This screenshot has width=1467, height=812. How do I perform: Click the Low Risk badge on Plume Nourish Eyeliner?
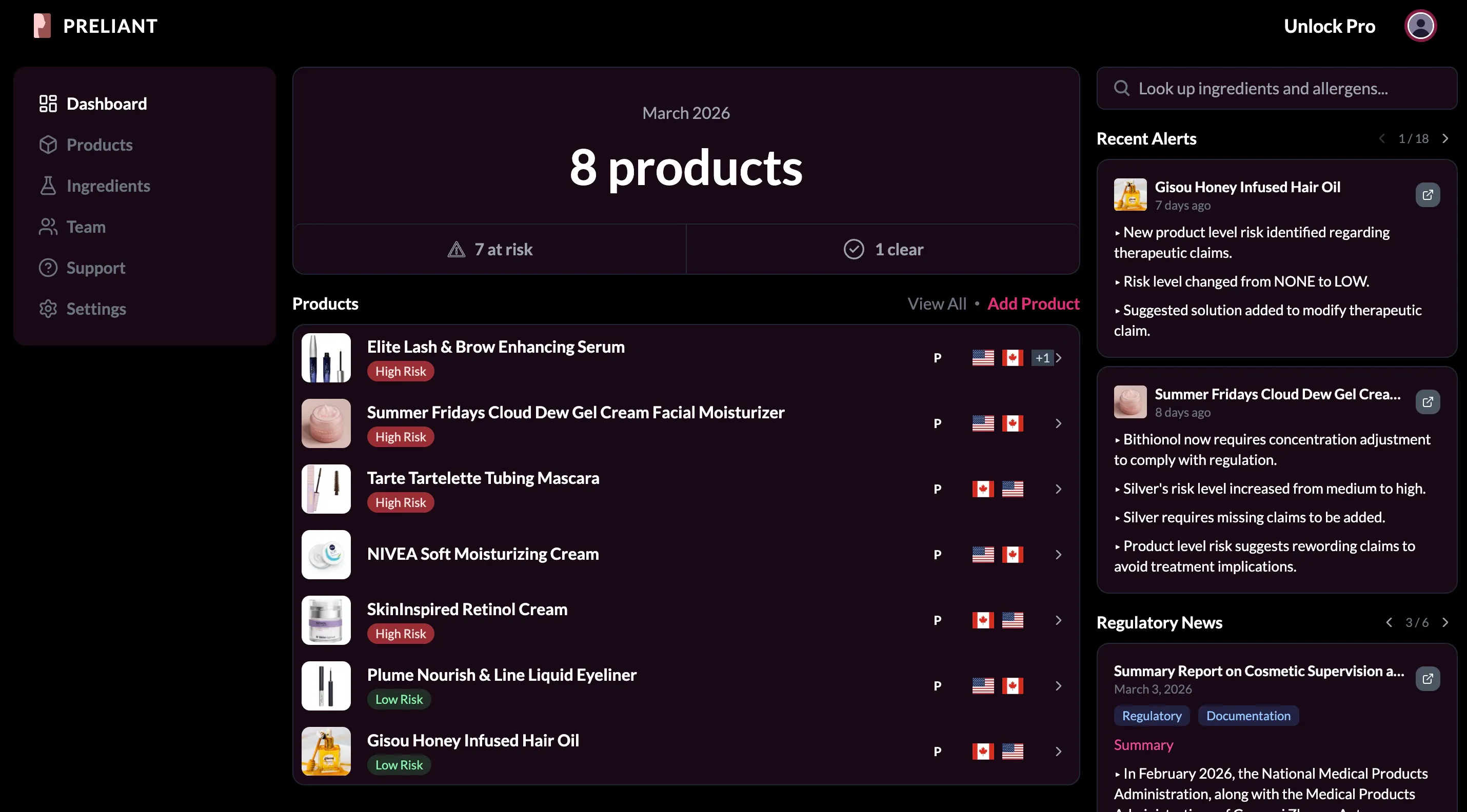click(399, 699)
